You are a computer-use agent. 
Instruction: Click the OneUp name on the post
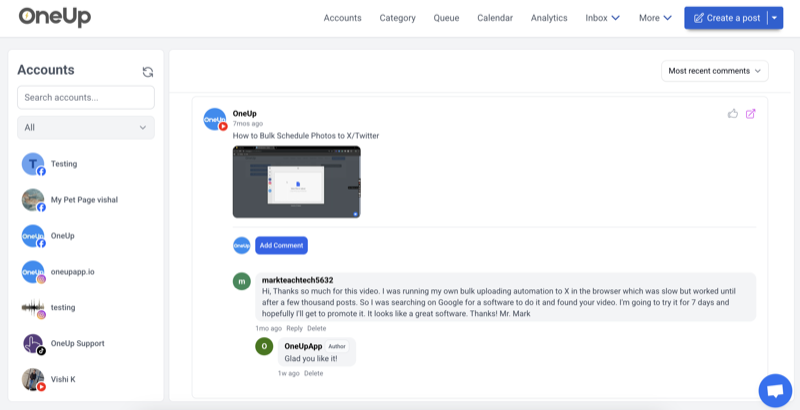pos(245,113)
